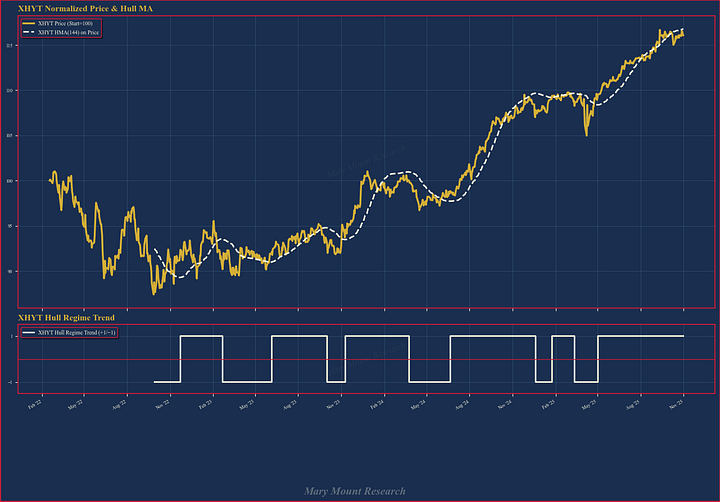720x502 pixels.
Task: Click the Aug '23 x-axis label
Action: (x=290, y=404)
